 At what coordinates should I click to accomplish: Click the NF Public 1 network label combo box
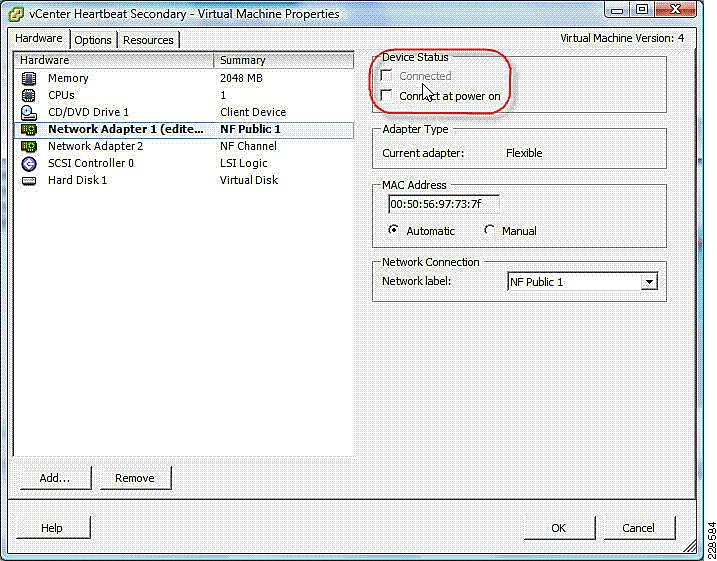pos(582,282)
